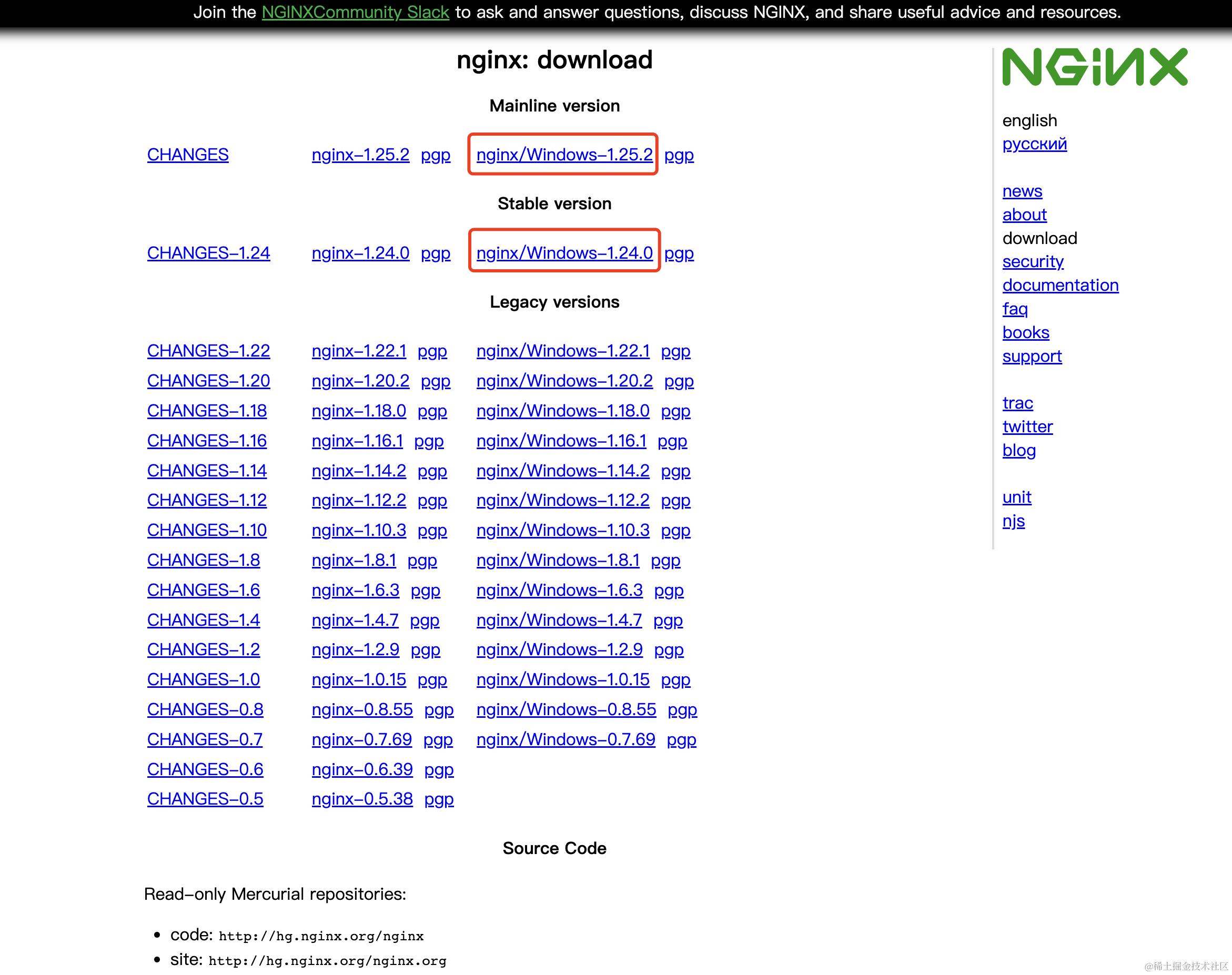This screenshot has width=1232, height=975.
Task: Open the security sidebar link
Action: click(x=1033, y=261)
